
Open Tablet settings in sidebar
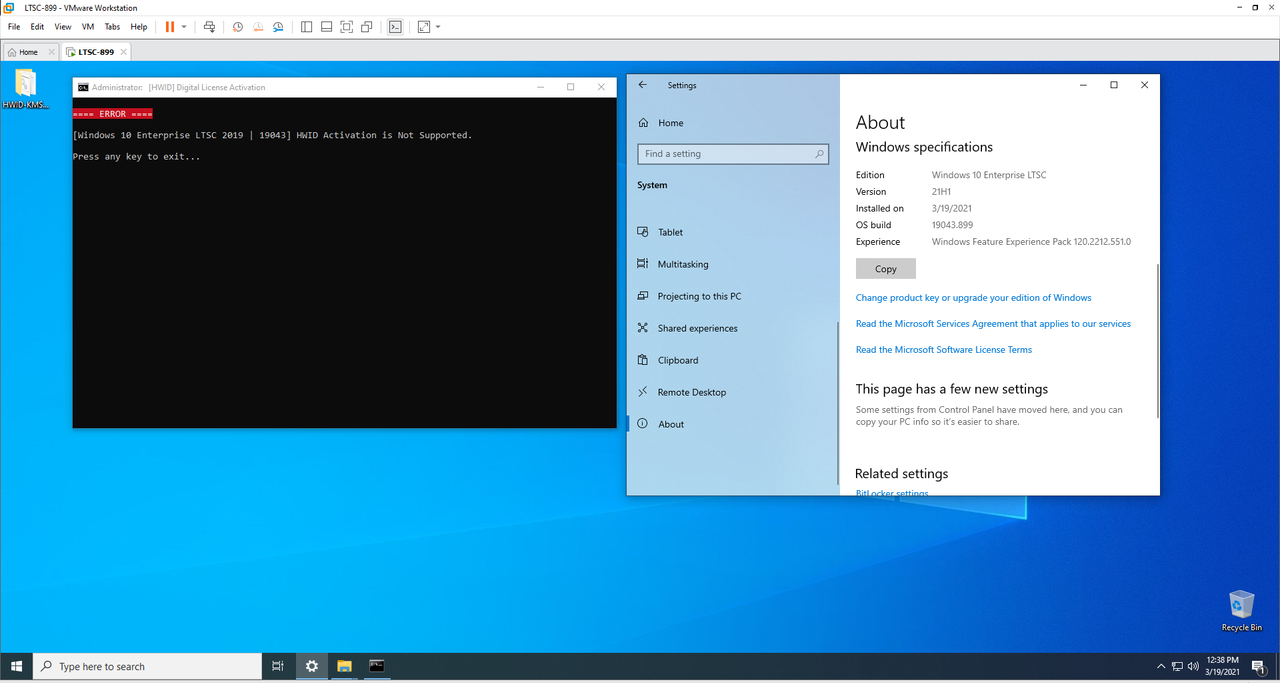(x=670, y=232)
